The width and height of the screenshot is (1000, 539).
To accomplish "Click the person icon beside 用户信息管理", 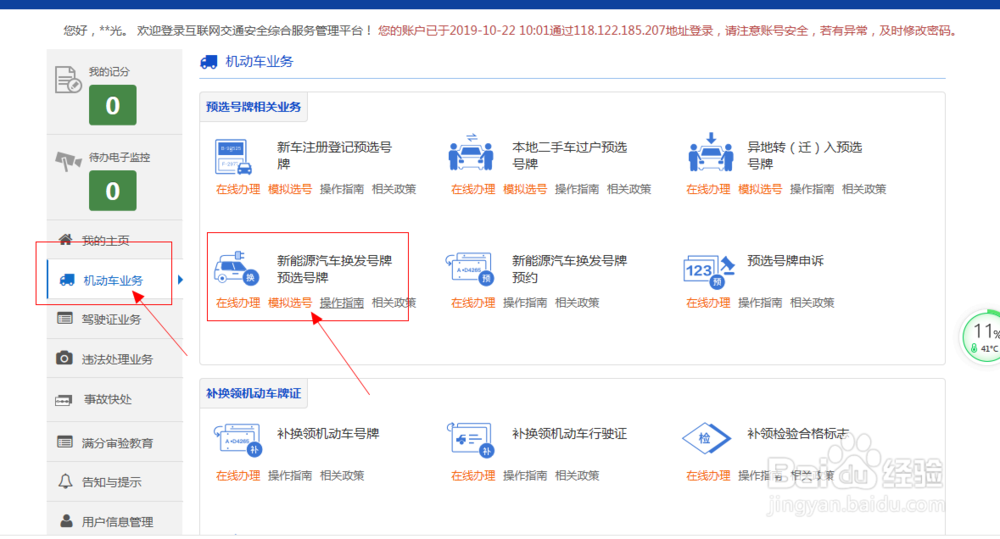I will click(x=66, y=521).
